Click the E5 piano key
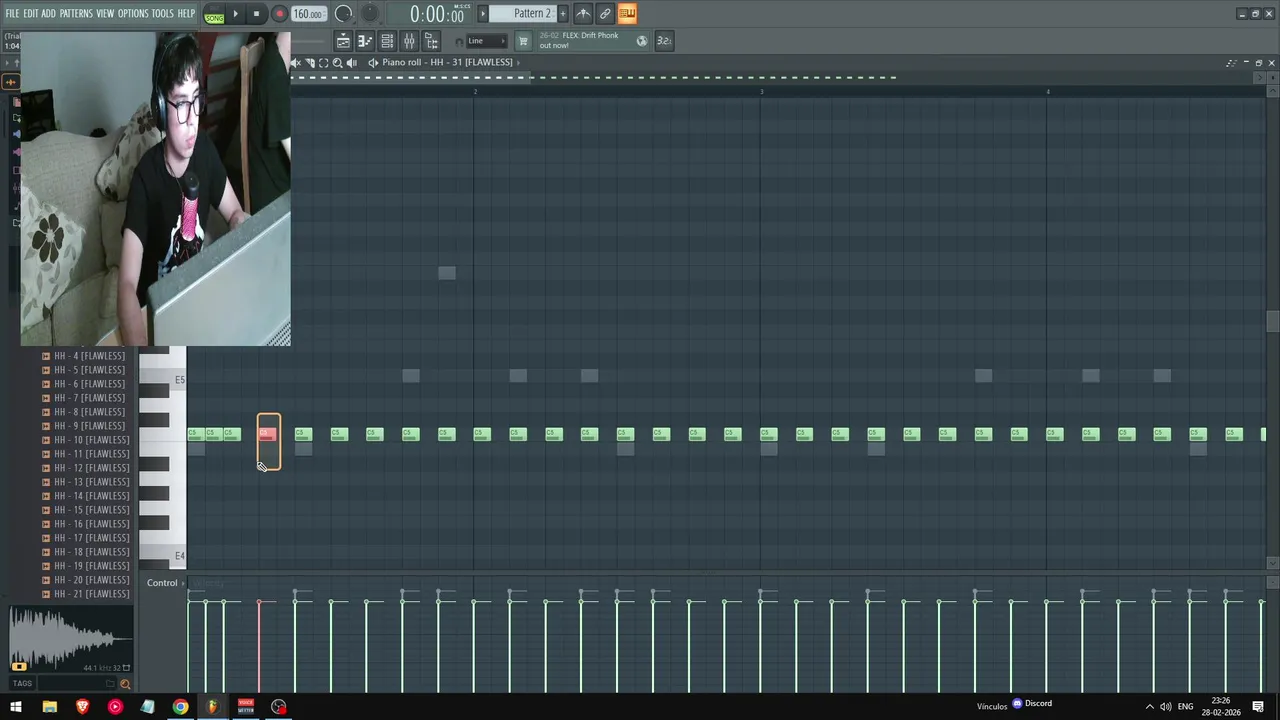This screenshot has width=1280, height=720. 162,380
